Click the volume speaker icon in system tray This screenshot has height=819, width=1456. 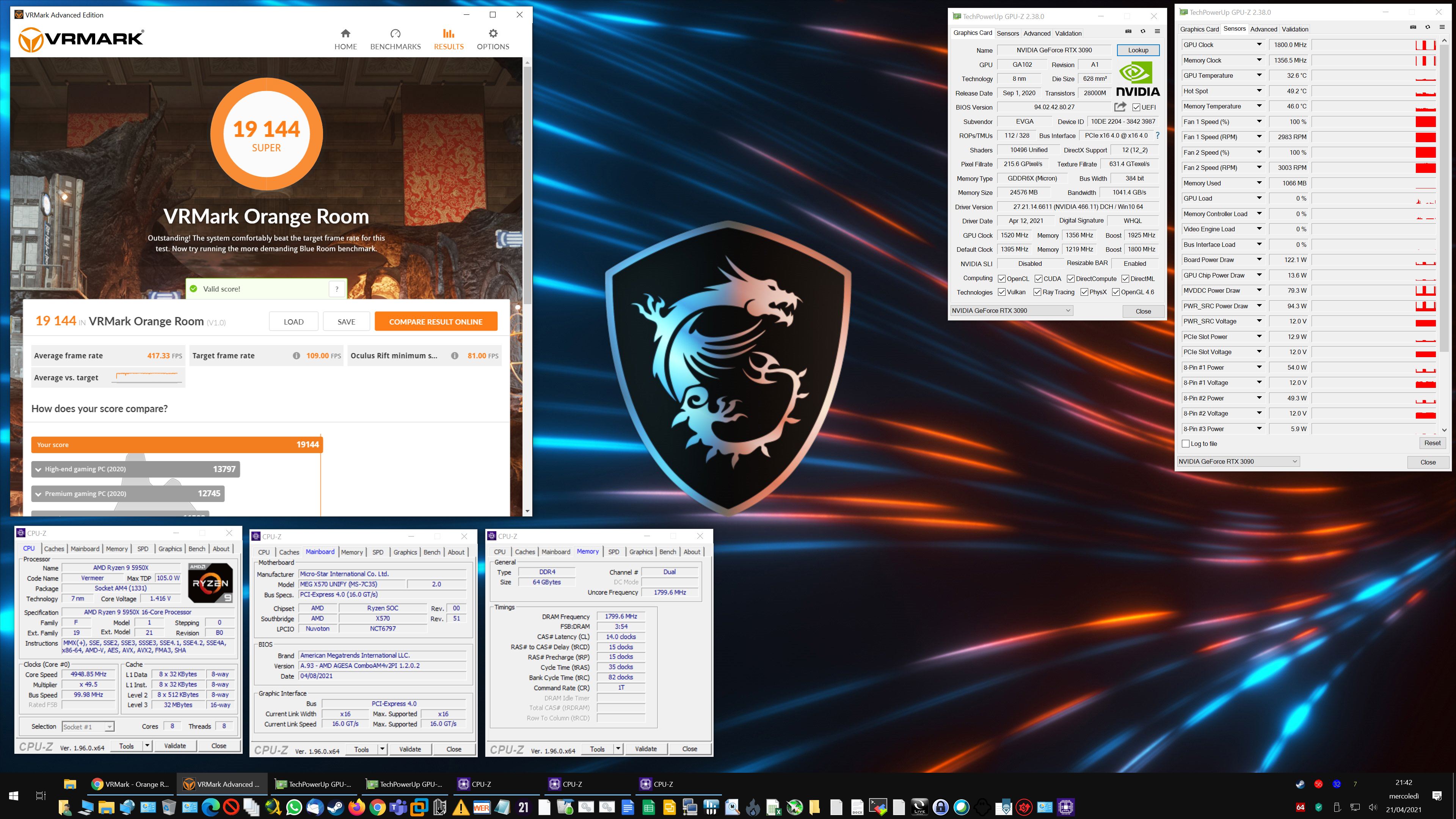coord(1373,807)
